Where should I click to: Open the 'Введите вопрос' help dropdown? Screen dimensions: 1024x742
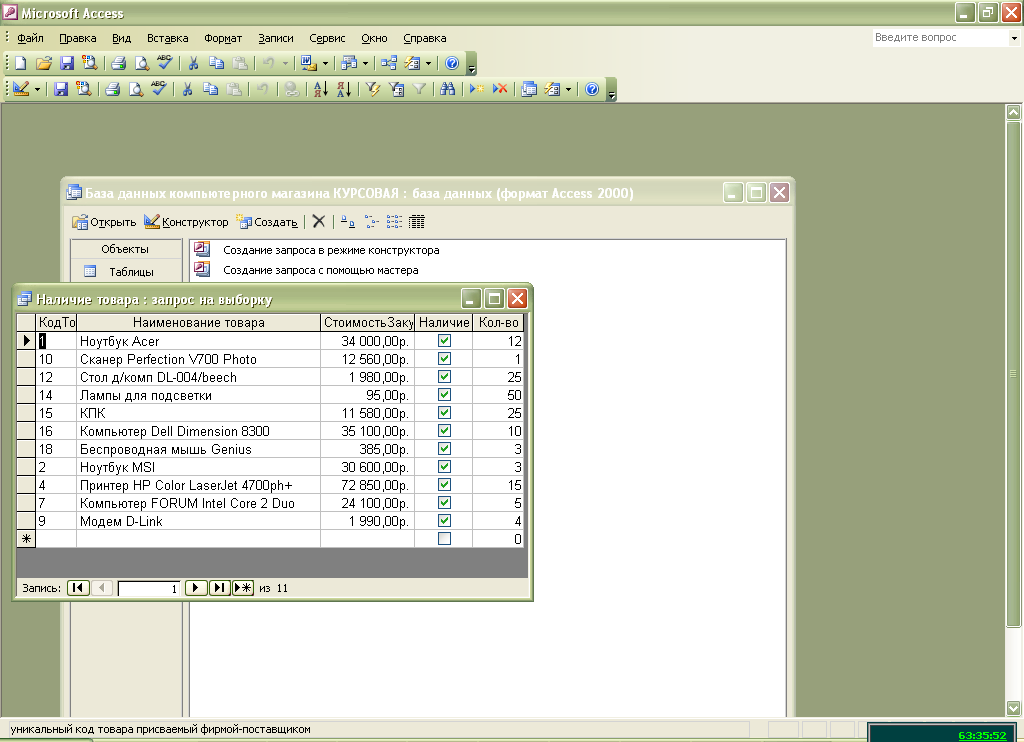coord(1013,38)
